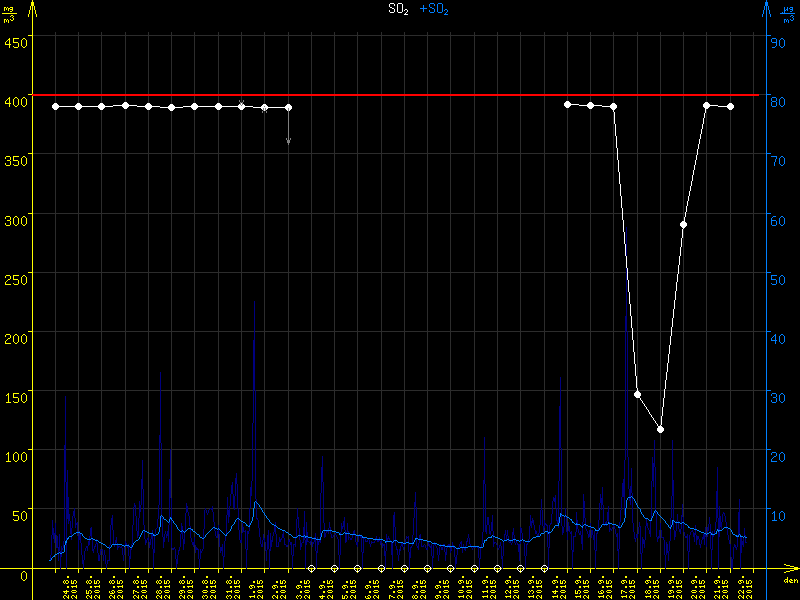The height and width of the screenshot is (600, 800).
Task: Click the last yellow circle marker on x-axis
Action: (x=544, y=568)
